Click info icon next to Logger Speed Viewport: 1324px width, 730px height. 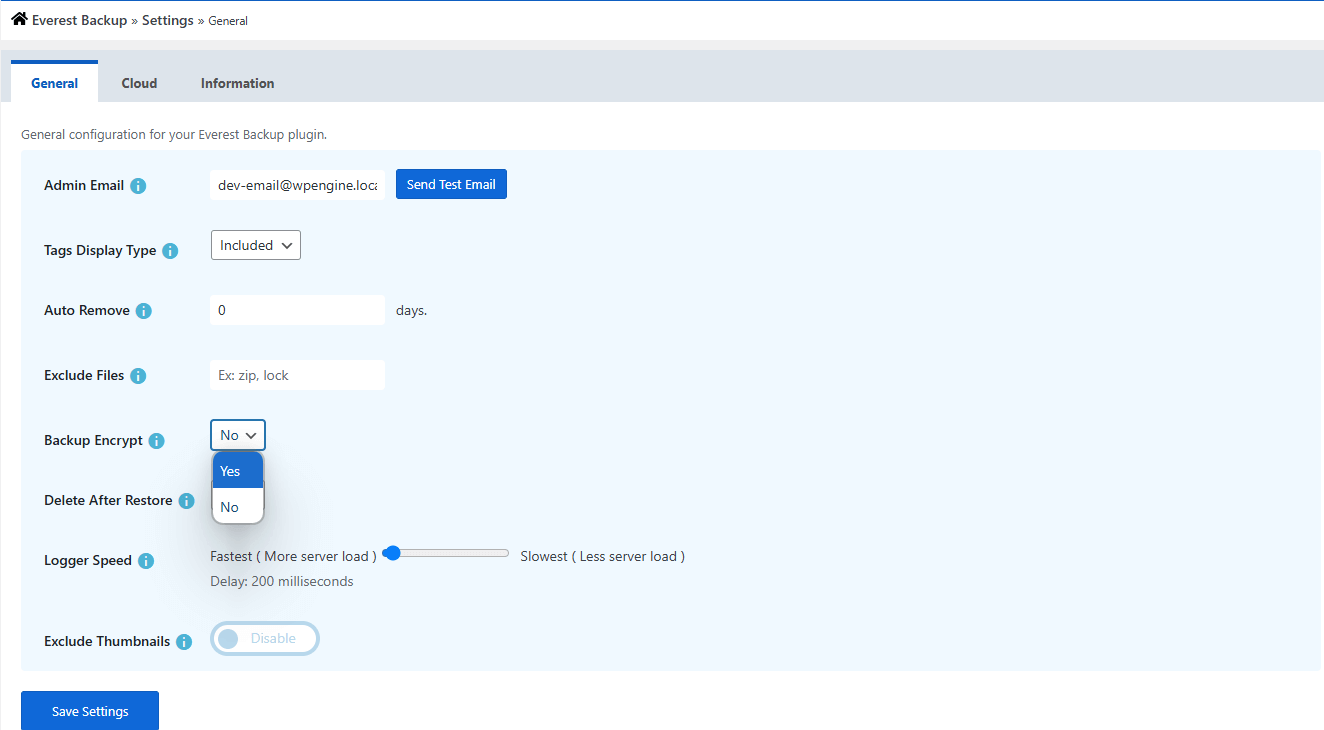pyautogui.click(x=146, y=561)
